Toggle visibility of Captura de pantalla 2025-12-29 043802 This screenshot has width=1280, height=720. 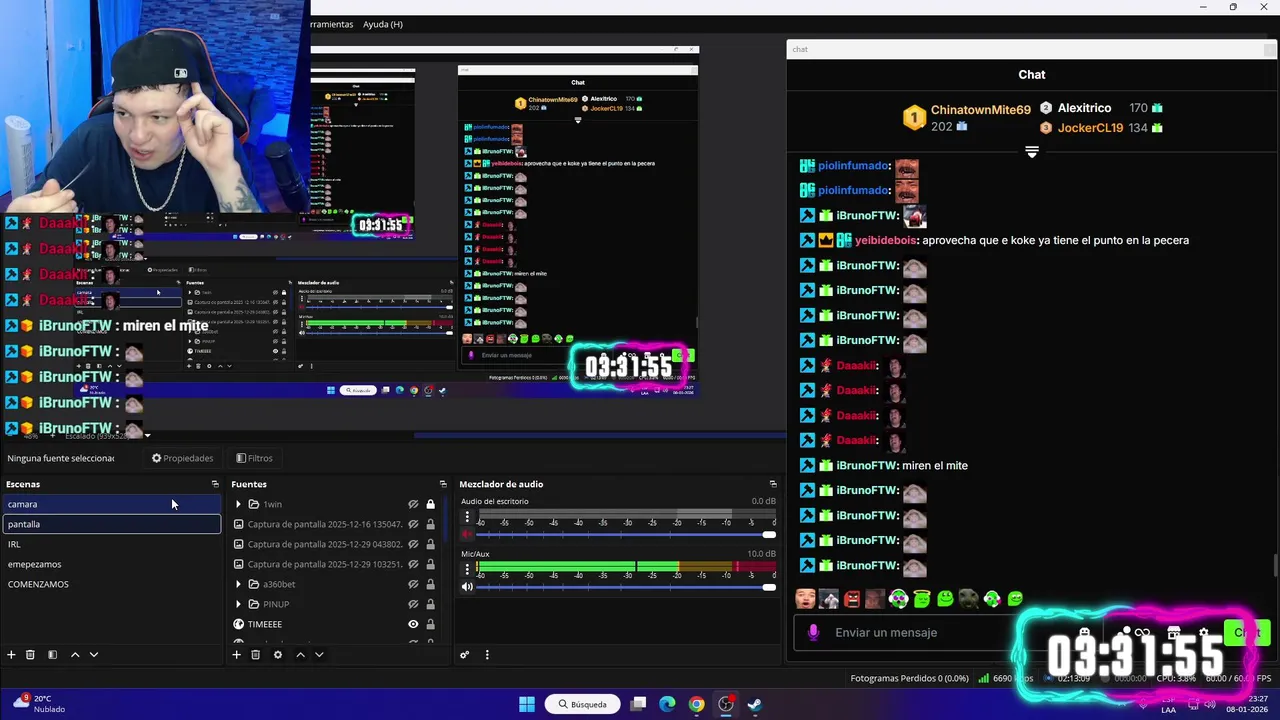tap(413, 544)
